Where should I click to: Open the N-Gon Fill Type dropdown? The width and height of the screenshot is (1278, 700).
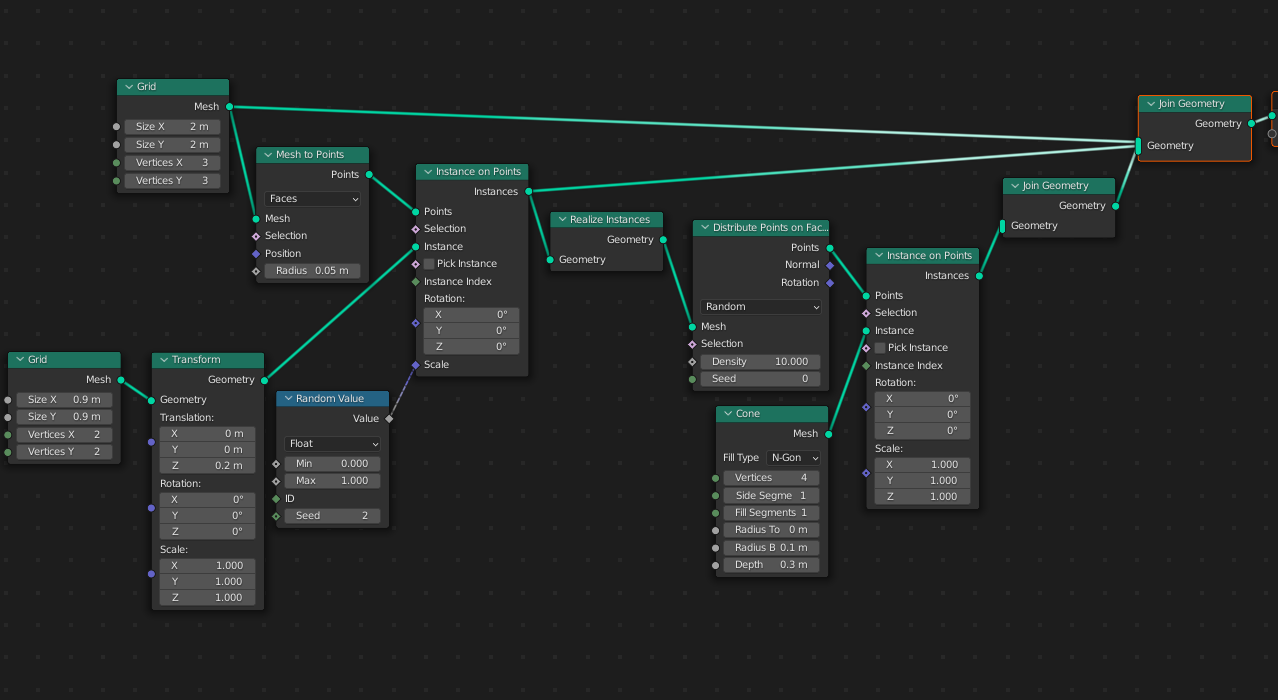pos(794,458)
